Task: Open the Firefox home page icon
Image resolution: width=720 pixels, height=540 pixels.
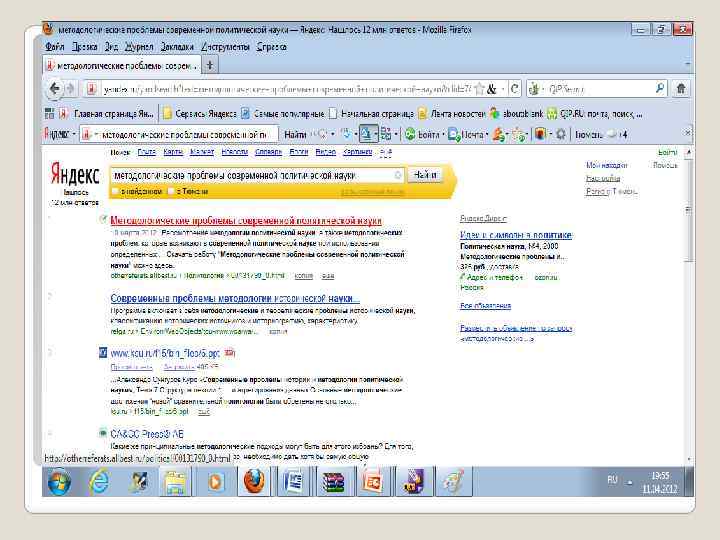Action: click(x=681, y=88)
